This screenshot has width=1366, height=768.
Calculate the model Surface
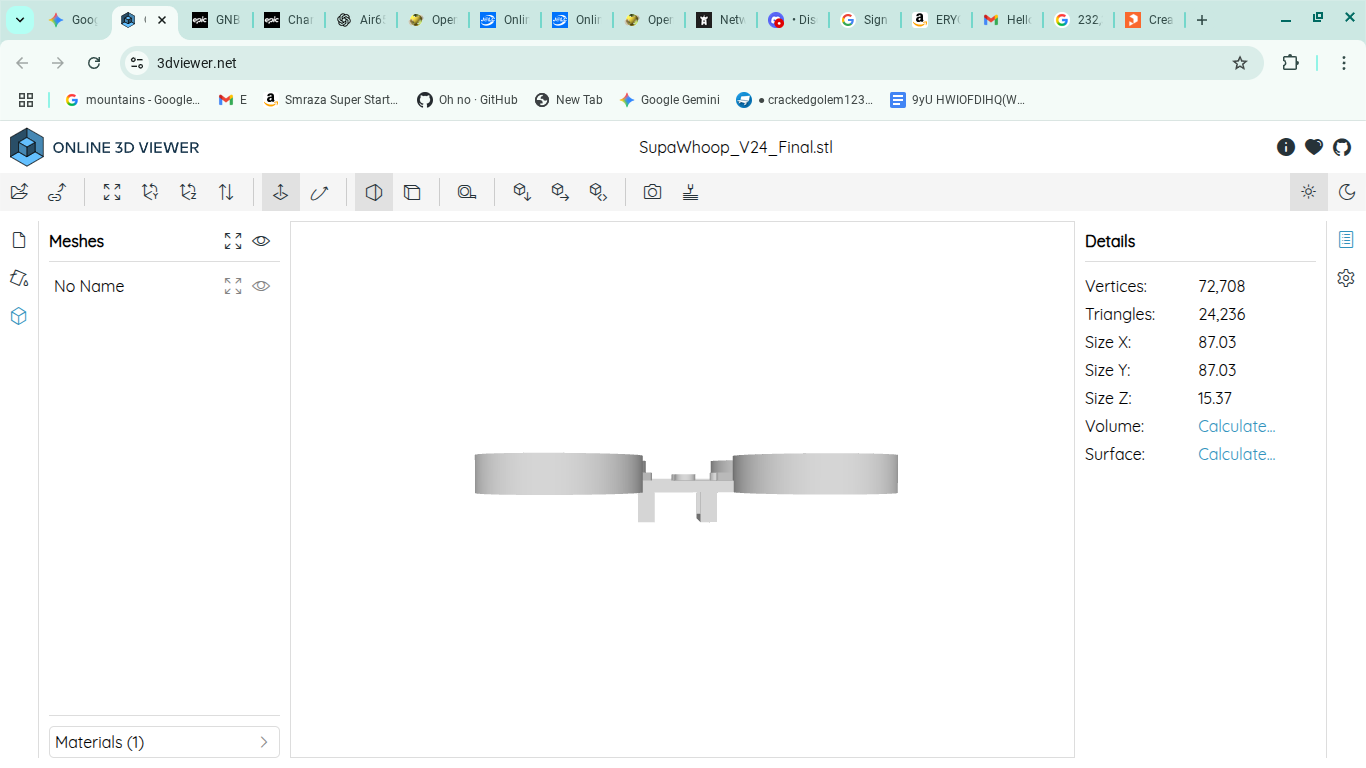coord(1236,454)
